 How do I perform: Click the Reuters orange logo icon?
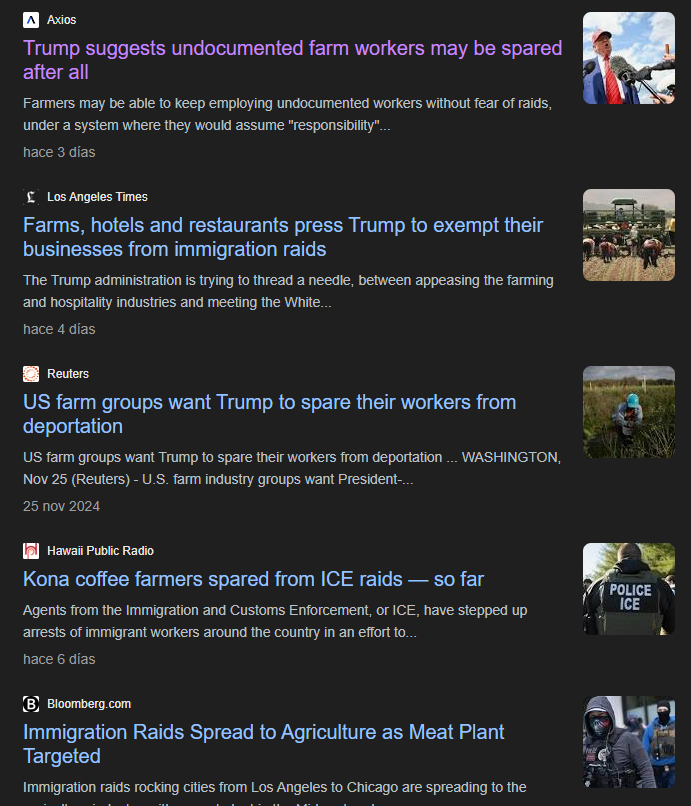[31, 374]
